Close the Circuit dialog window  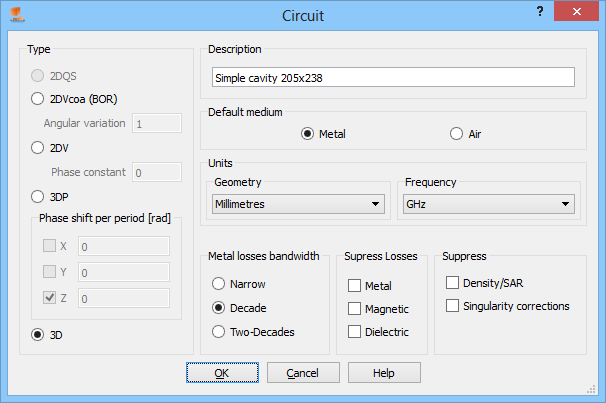point(579,11)
